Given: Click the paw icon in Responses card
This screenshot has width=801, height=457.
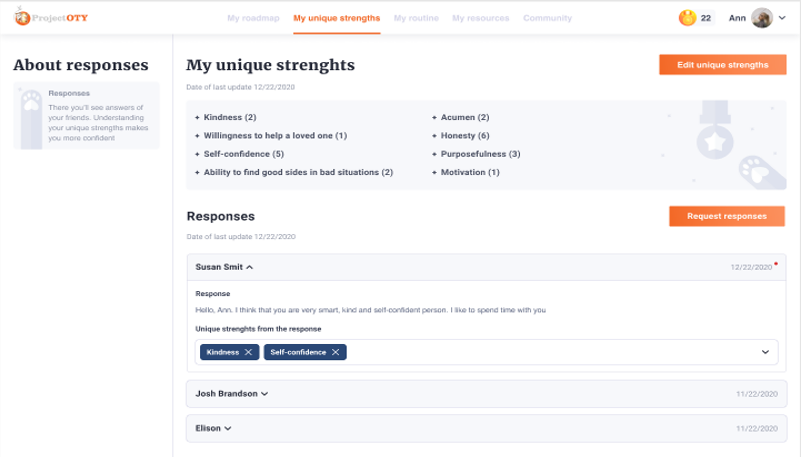Looking at the screenshot, I should (31, 101).
